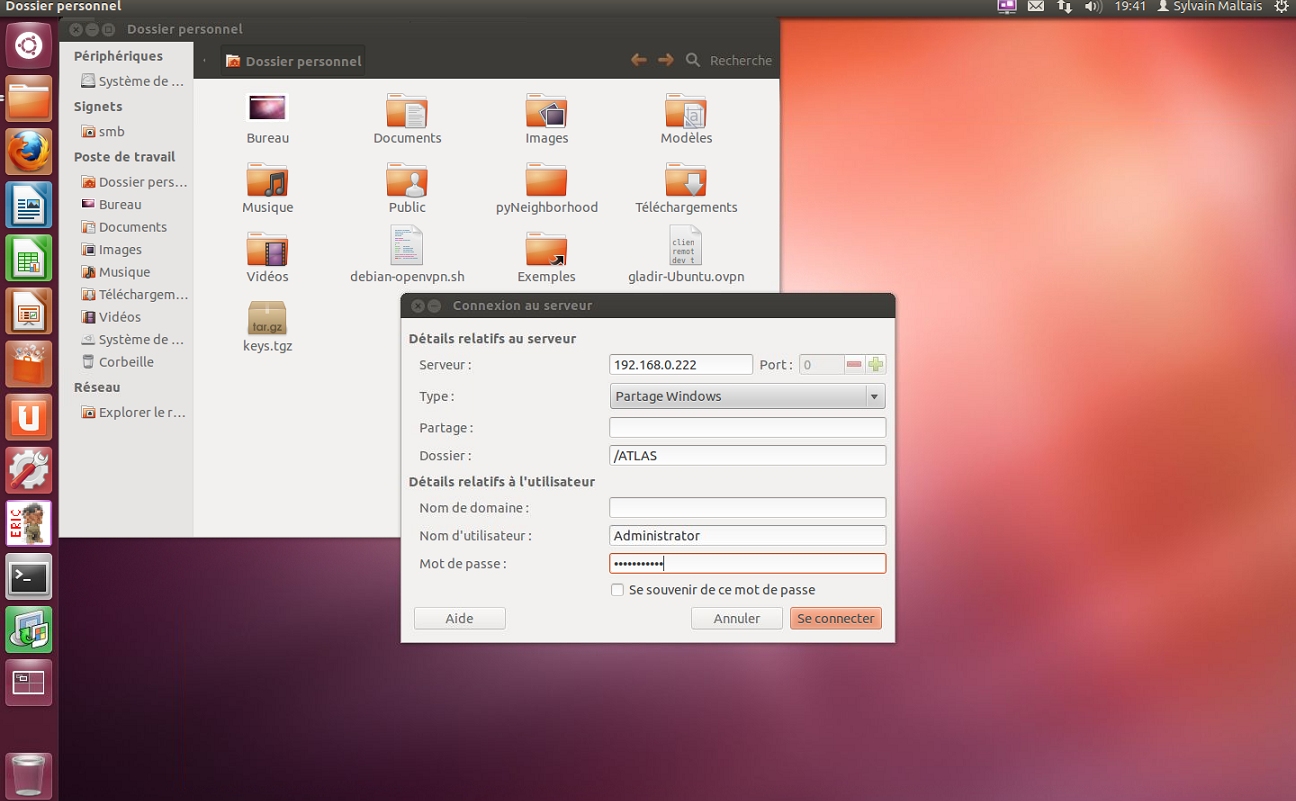The height and width of the screenshot is (801, 1296).
Task: Launch the Terminal from the dock
Action: [29, 577]
